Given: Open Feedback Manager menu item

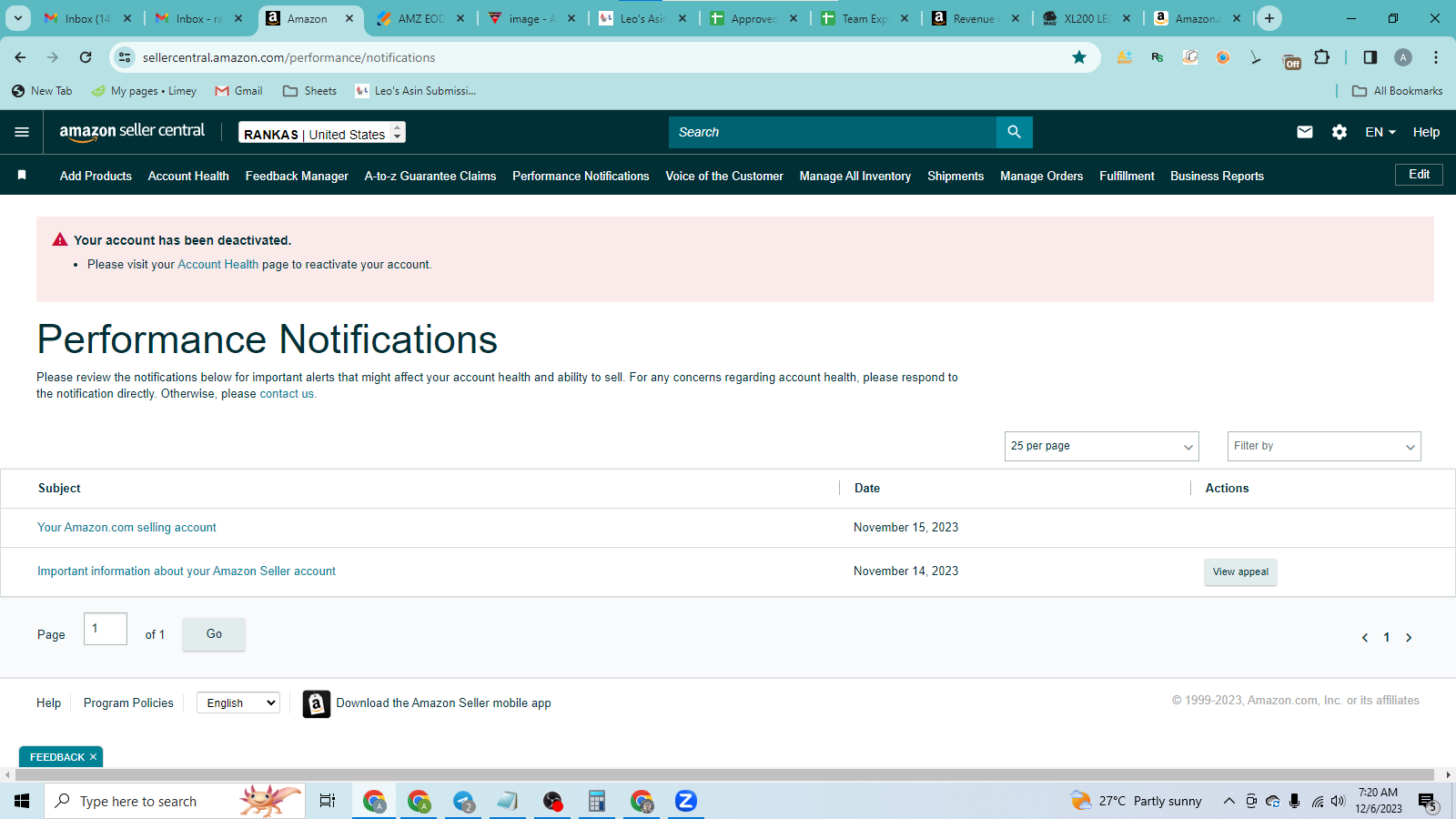Looking at the screenshot, I should click(297, 176).
